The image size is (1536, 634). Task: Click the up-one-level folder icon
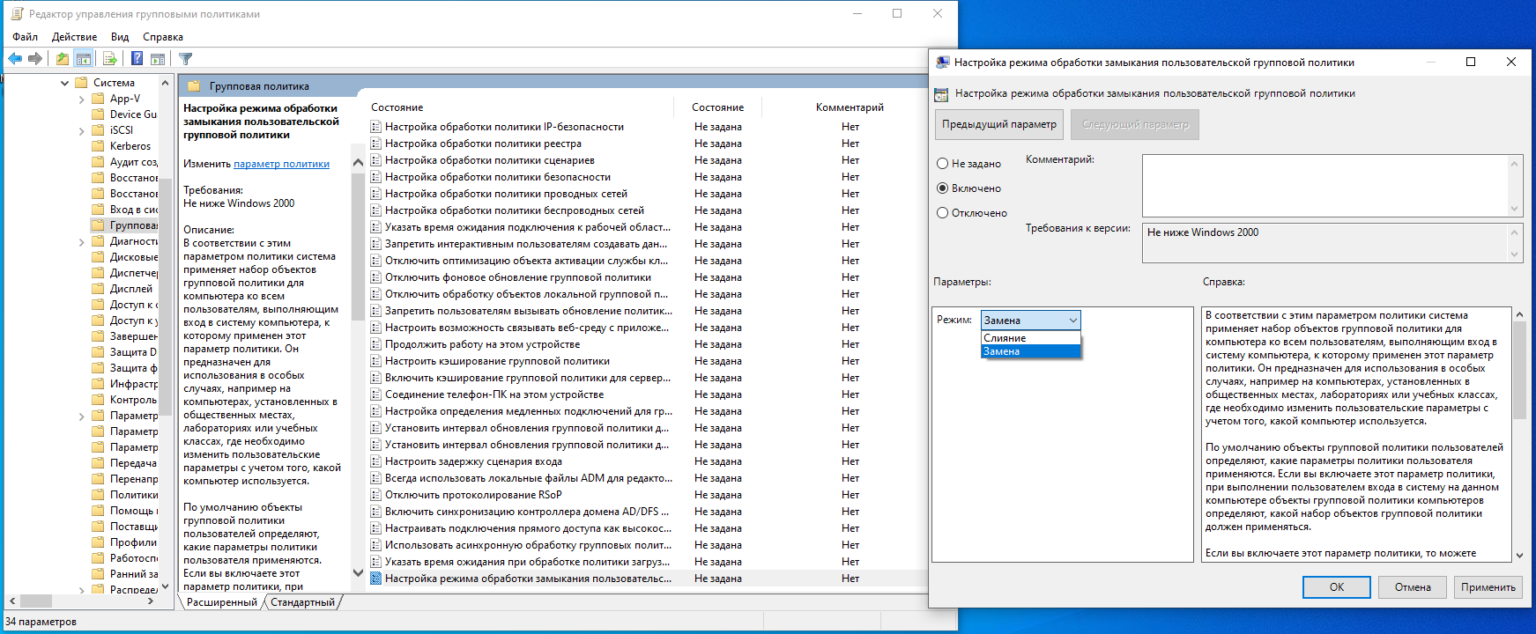tap(63, 58)
